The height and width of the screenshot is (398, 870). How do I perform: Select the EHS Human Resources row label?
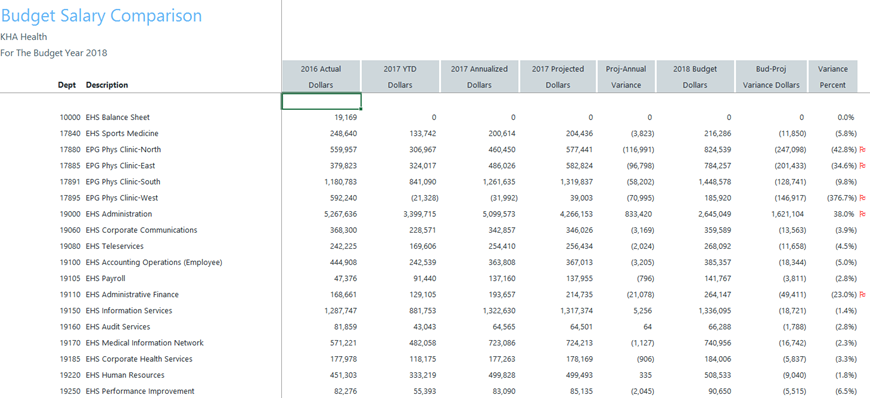point(125,375)
